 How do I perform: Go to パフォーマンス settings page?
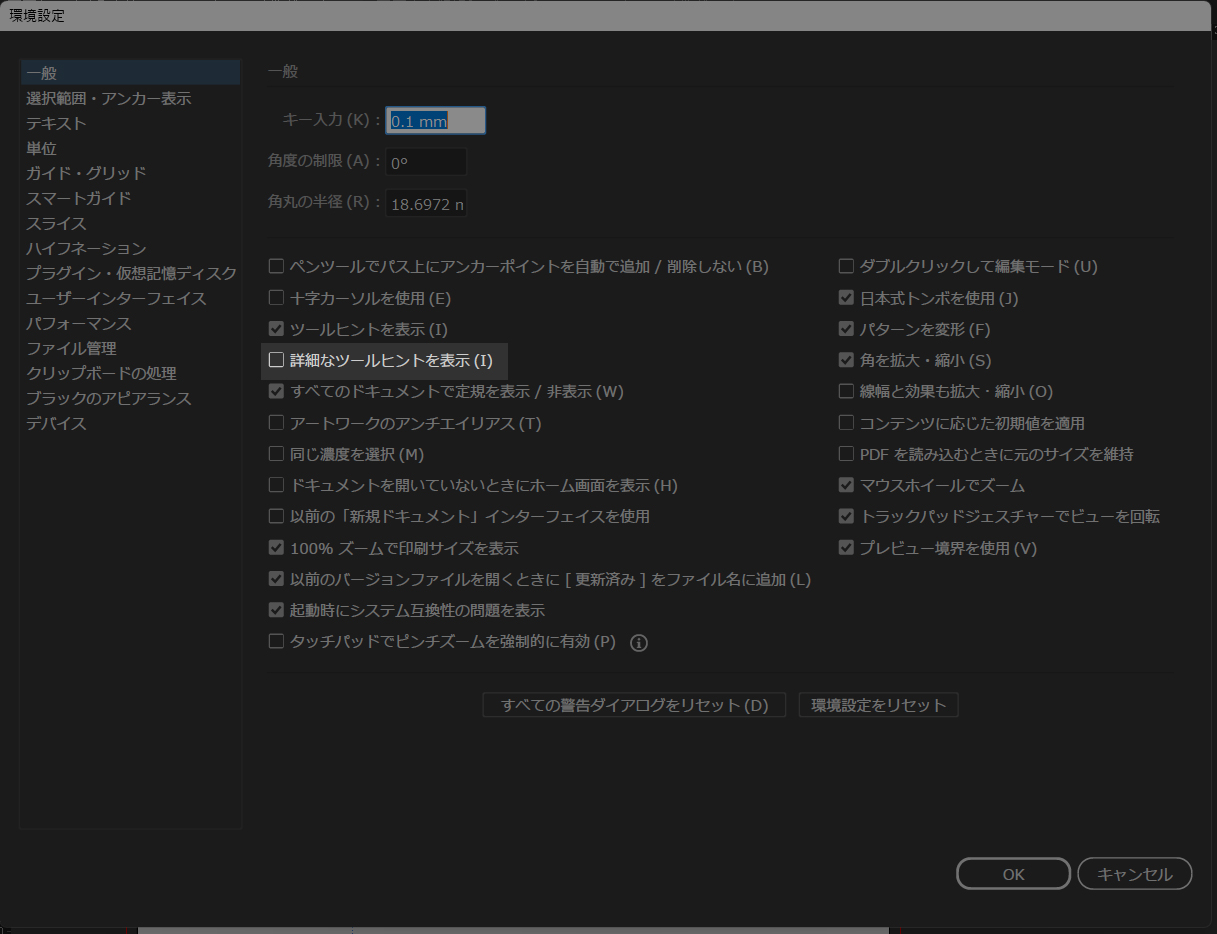[79, 324]
